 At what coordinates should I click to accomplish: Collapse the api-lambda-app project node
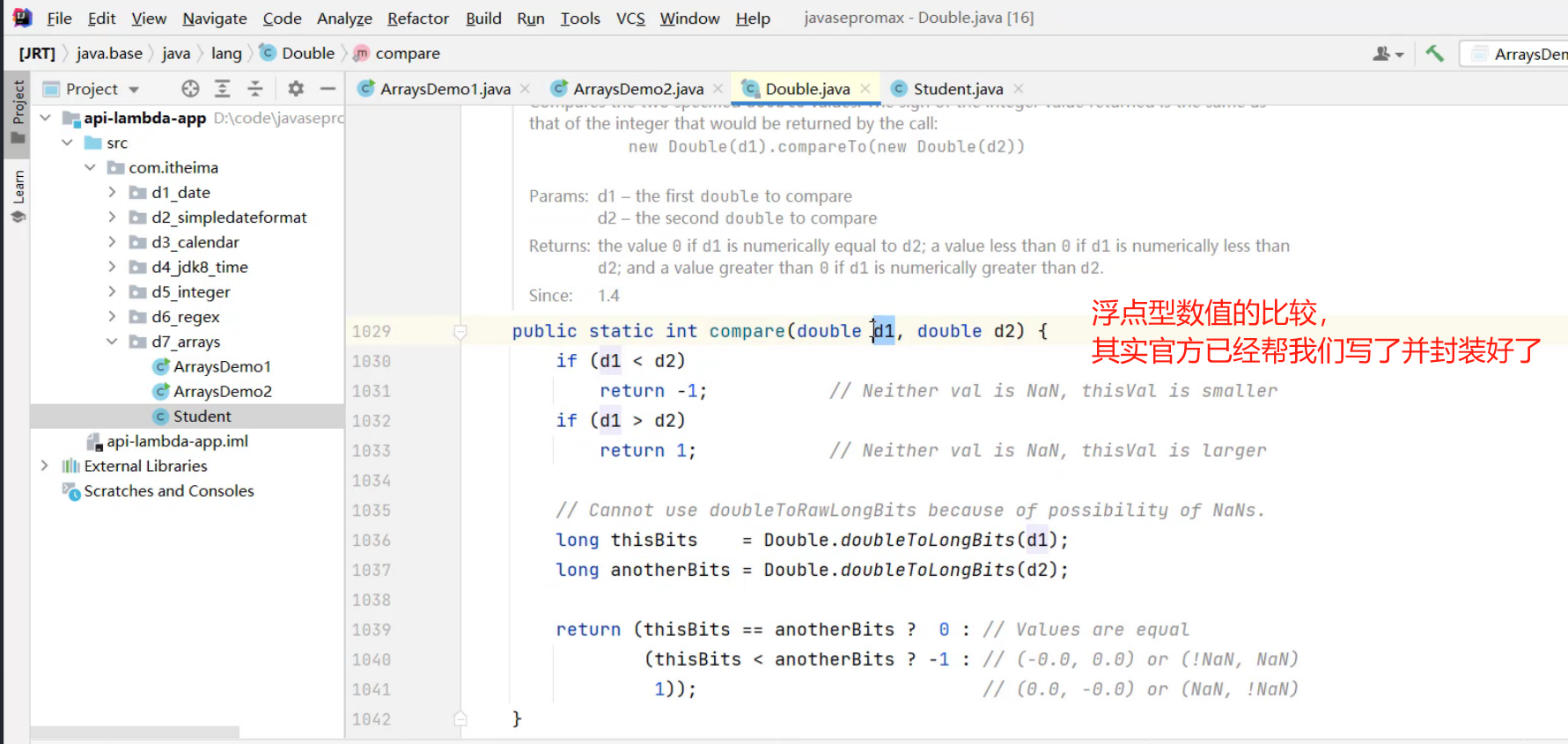coord(45,118)
